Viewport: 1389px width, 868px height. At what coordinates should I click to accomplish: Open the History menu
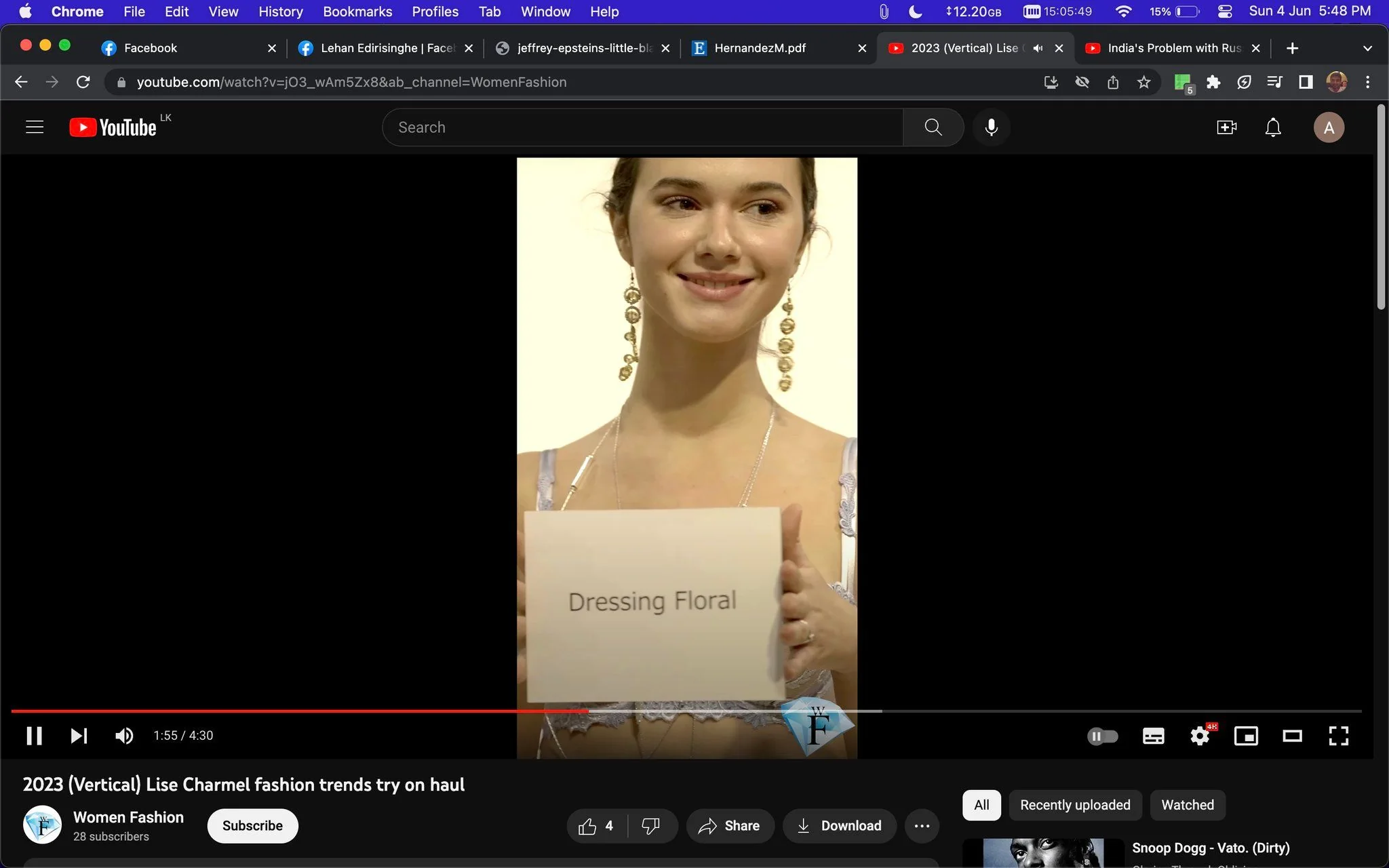tap(281, 12)
